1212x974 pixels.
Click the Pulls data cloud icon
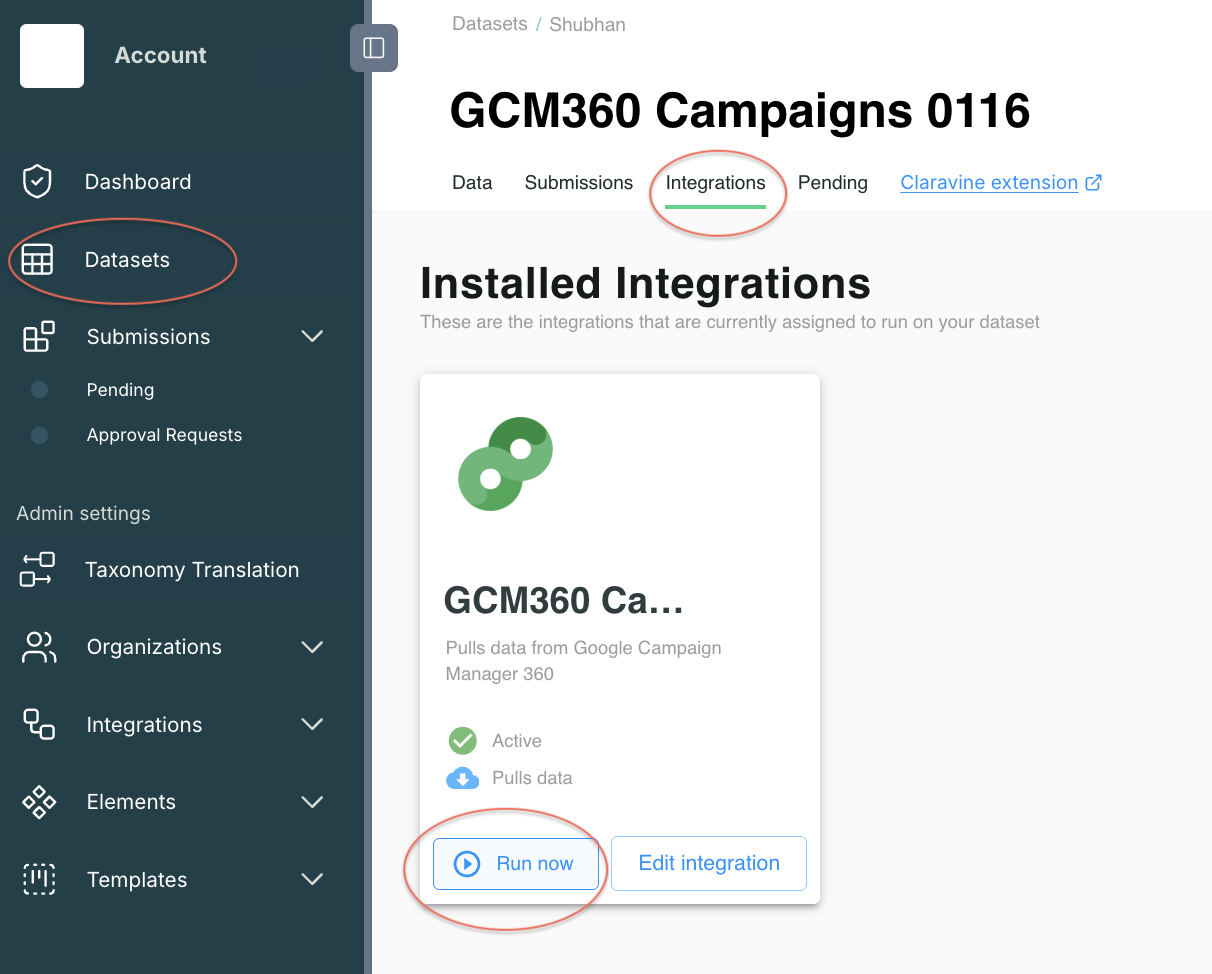(x=462, y=778)
